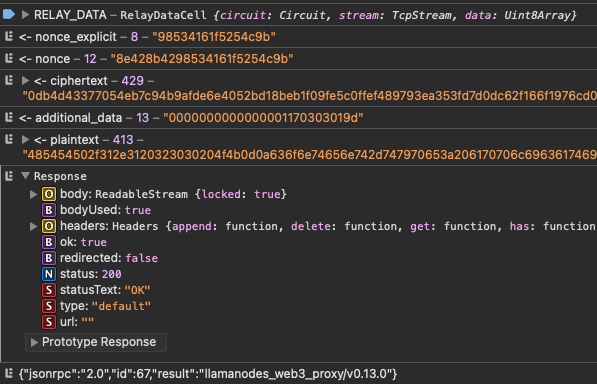Select plaintext hex string beginning 485454502f
This screenshot has height=384, width=597.
pyautogui.click(x=310, y=155)
